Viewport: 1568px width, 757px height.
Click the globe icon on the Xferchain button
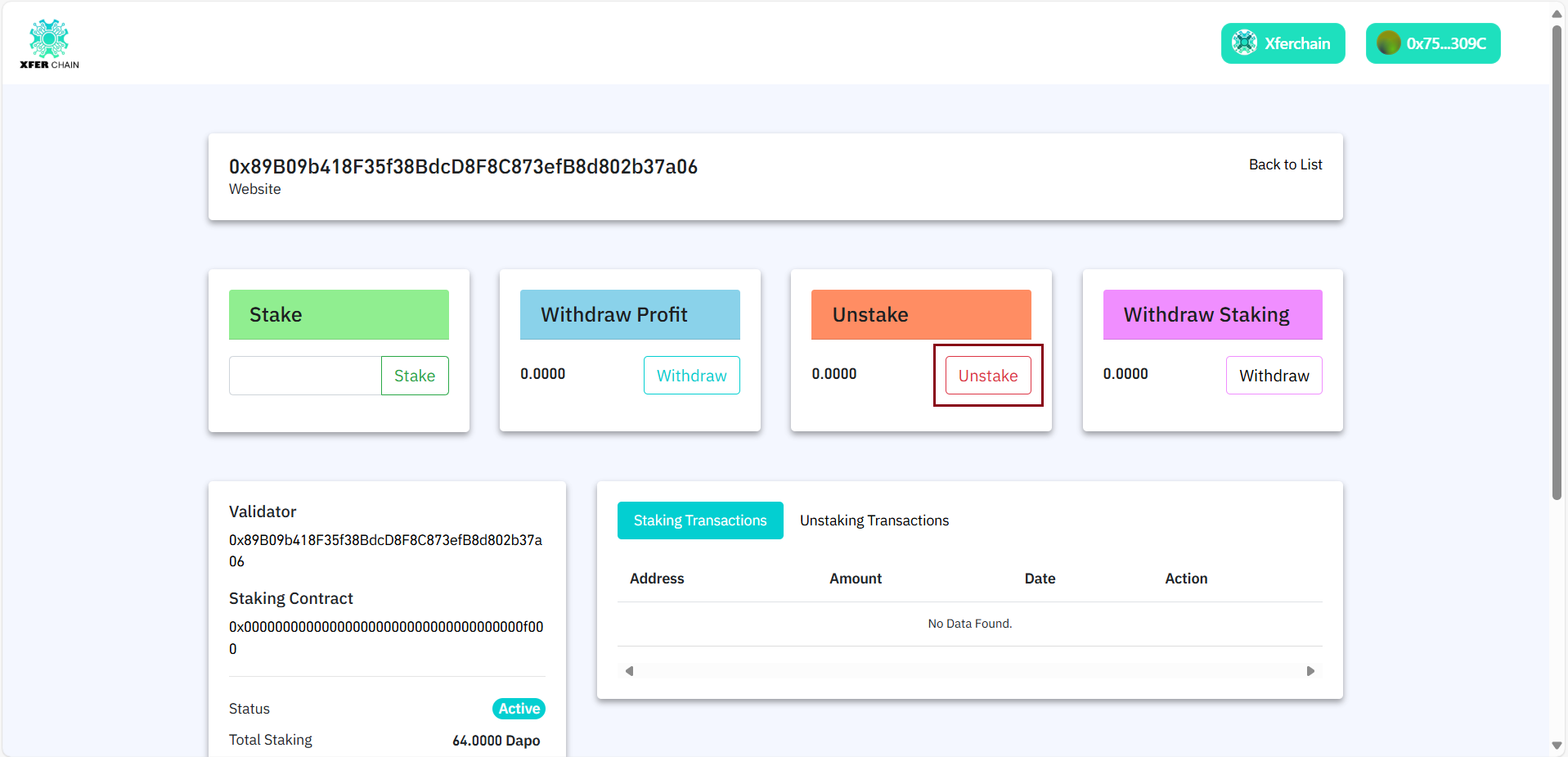(x=1245, y=43)
